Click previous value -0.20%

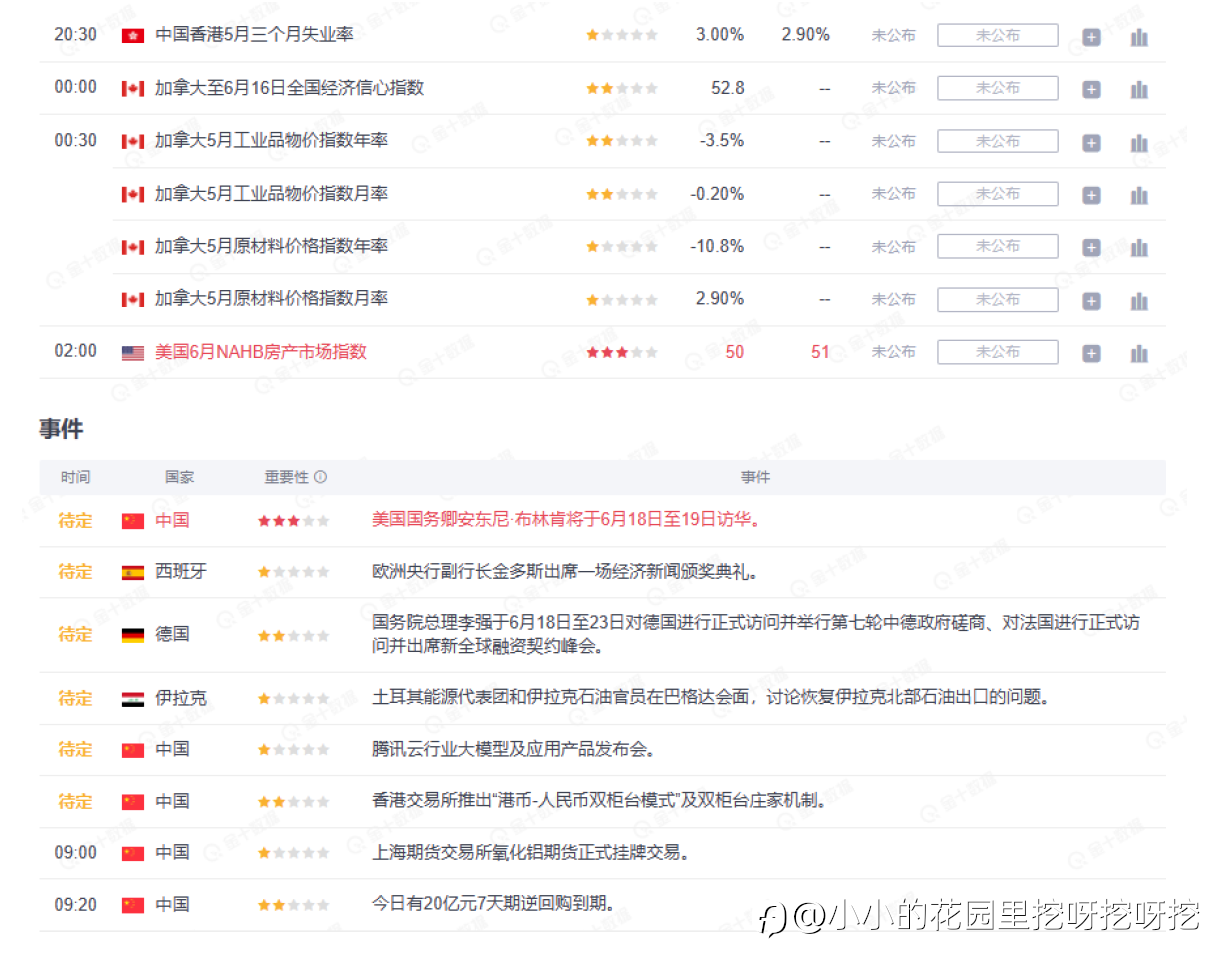(x=717, y=193)
